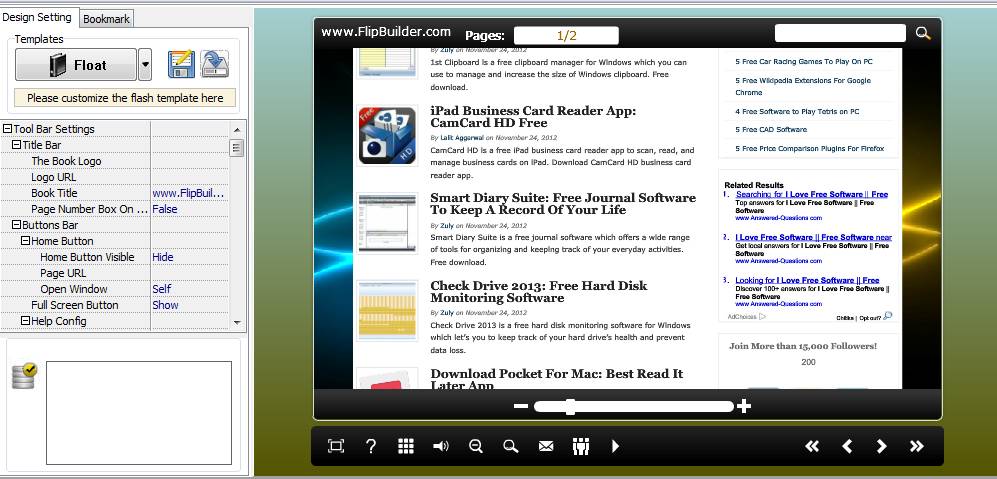Image resolution: width=997 pixels, height=479 pixels.
Task: Click the Float template button
Action: click(76, 65)
